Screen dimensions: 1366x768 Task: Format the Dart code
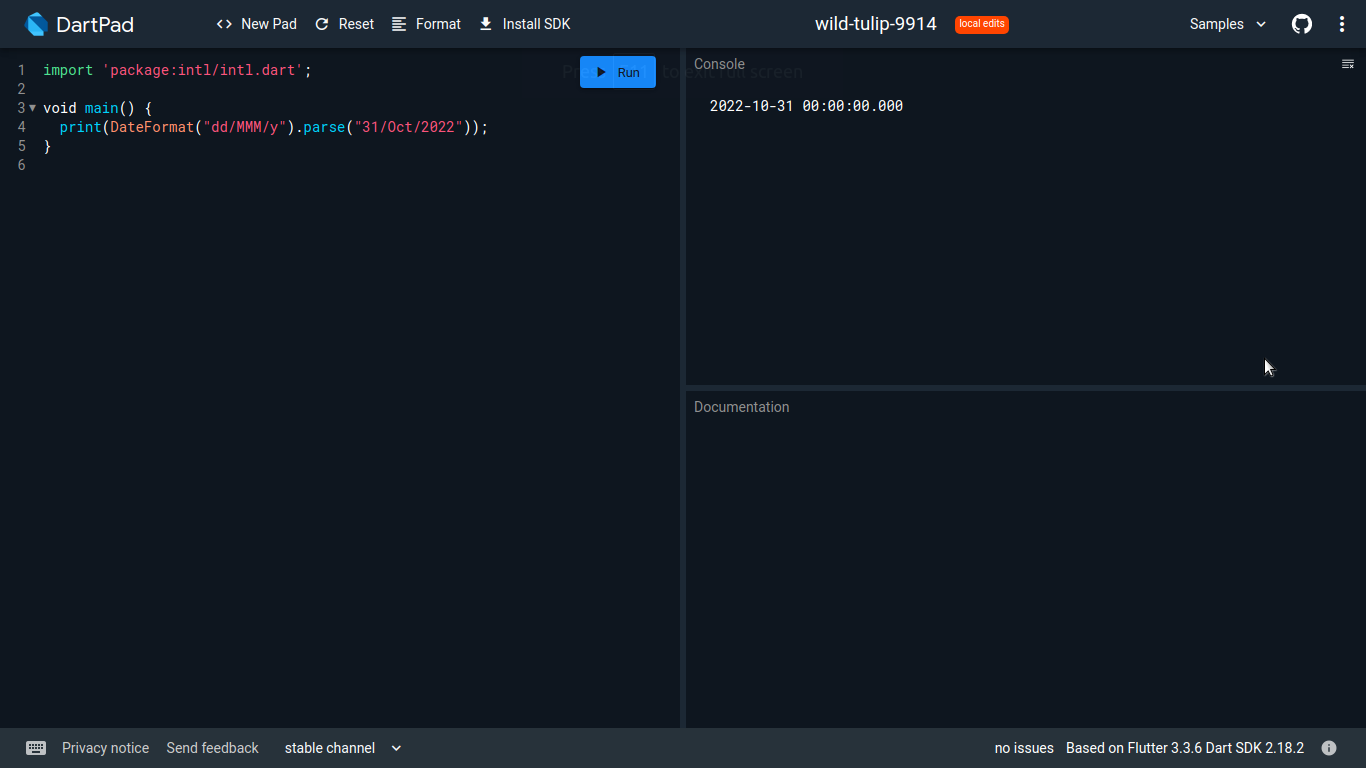pos(427,24)
